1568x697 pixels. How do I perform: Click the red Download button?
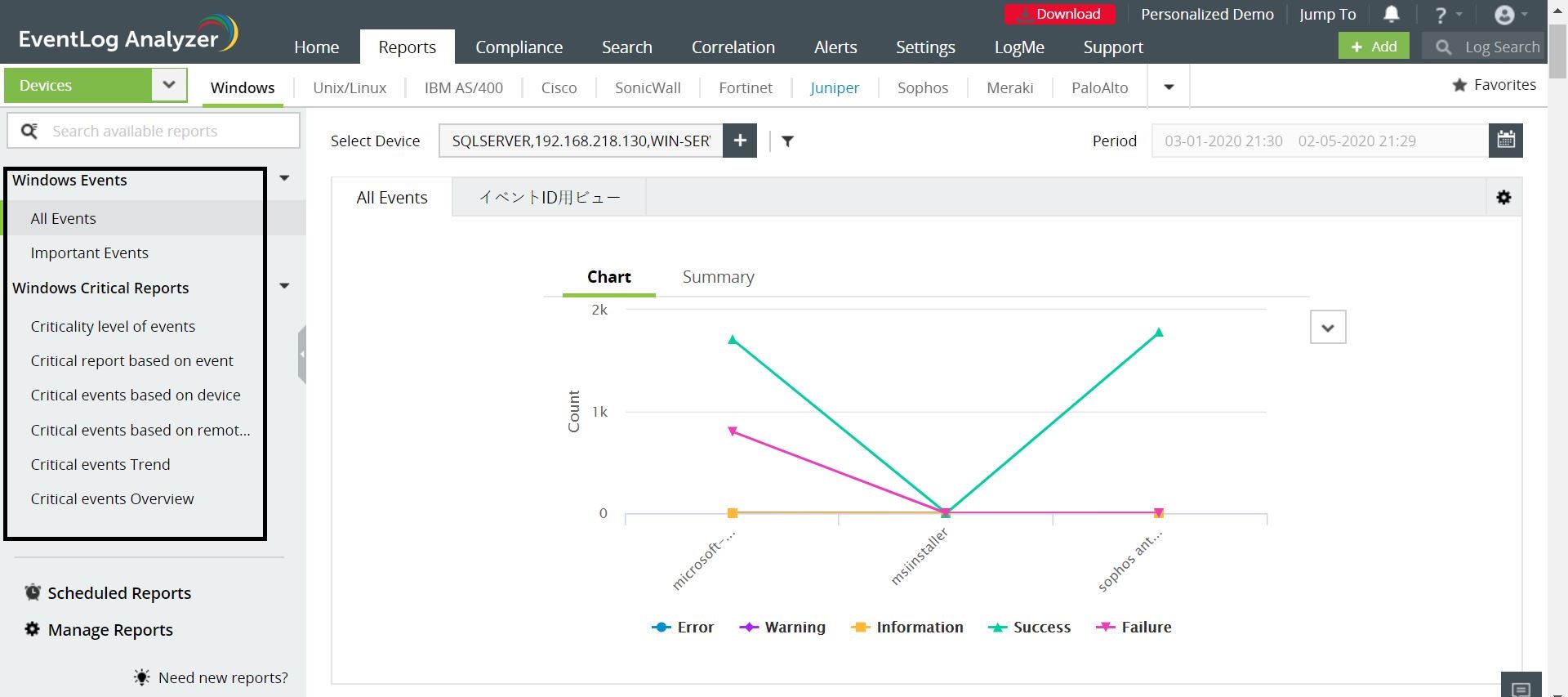point(1058,14)
